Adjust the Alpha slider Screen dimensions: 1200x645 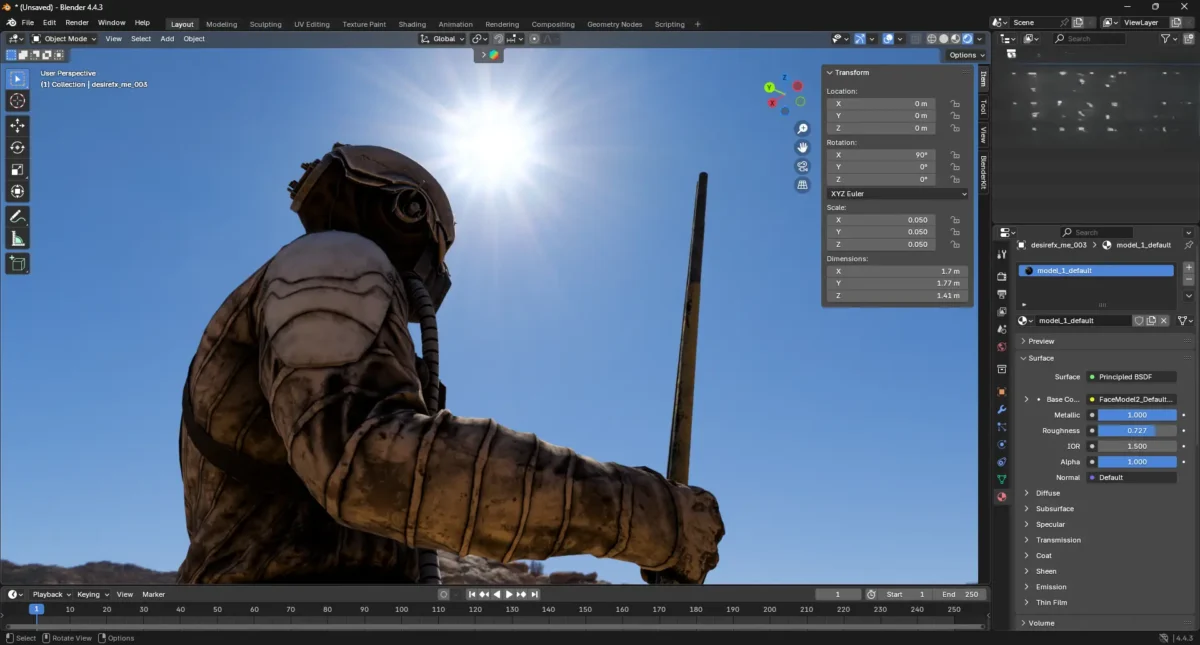[x=1137, y=462]
